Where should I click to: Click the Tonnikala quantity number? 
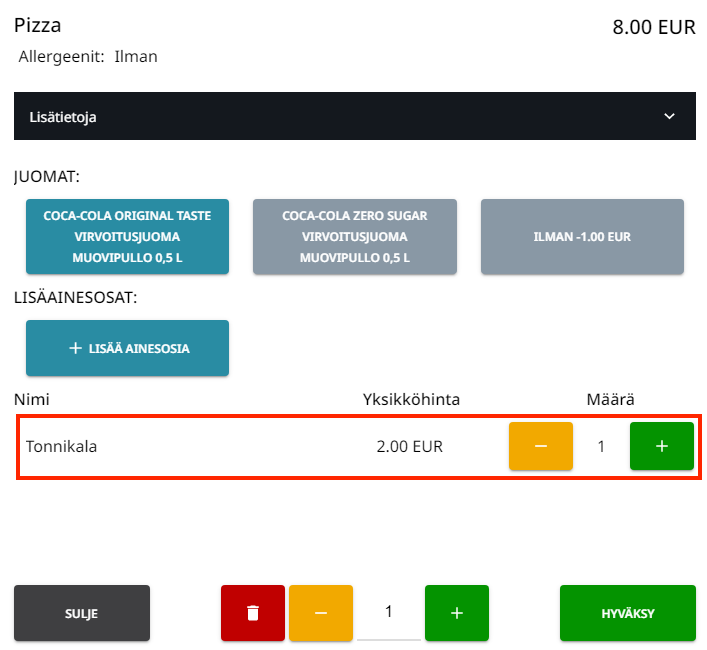(x=601, y=447)
